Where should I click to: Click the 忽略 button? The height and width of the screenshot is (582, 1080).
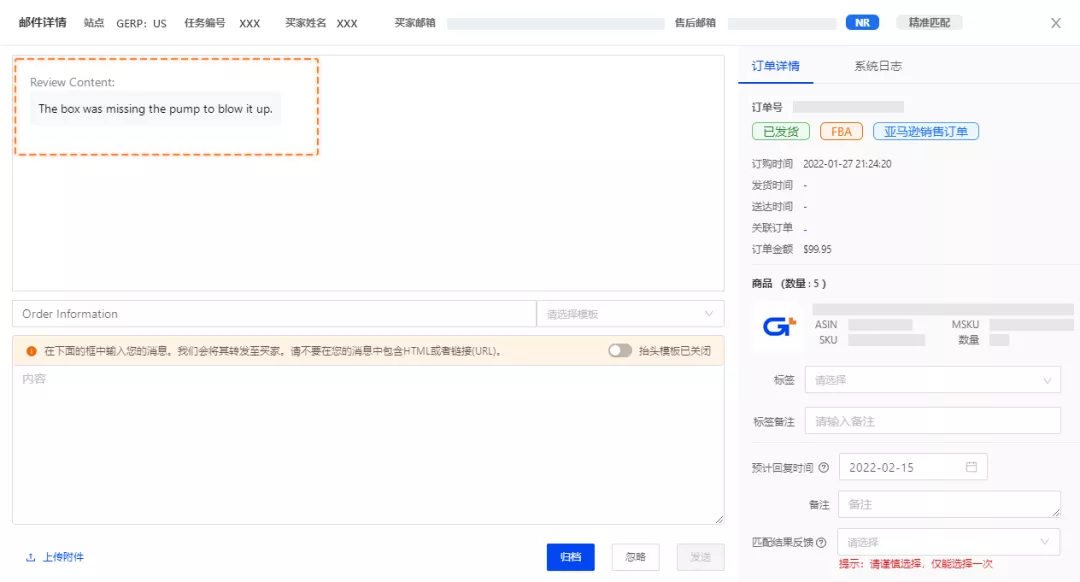tap(635, 557)
